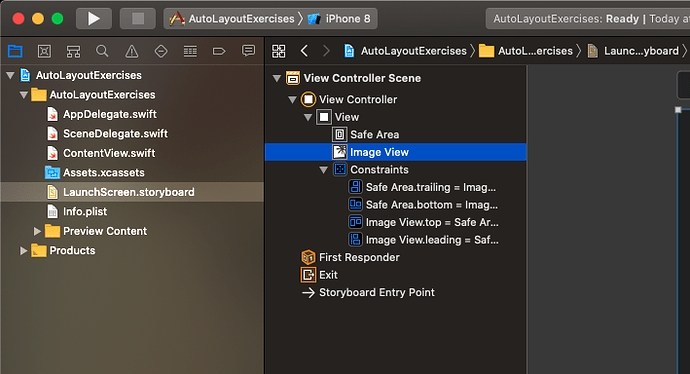Select View Controller Scene in outline
This screenshot has width=690, height=374.
pyautogui.click(x=353, y=78)
